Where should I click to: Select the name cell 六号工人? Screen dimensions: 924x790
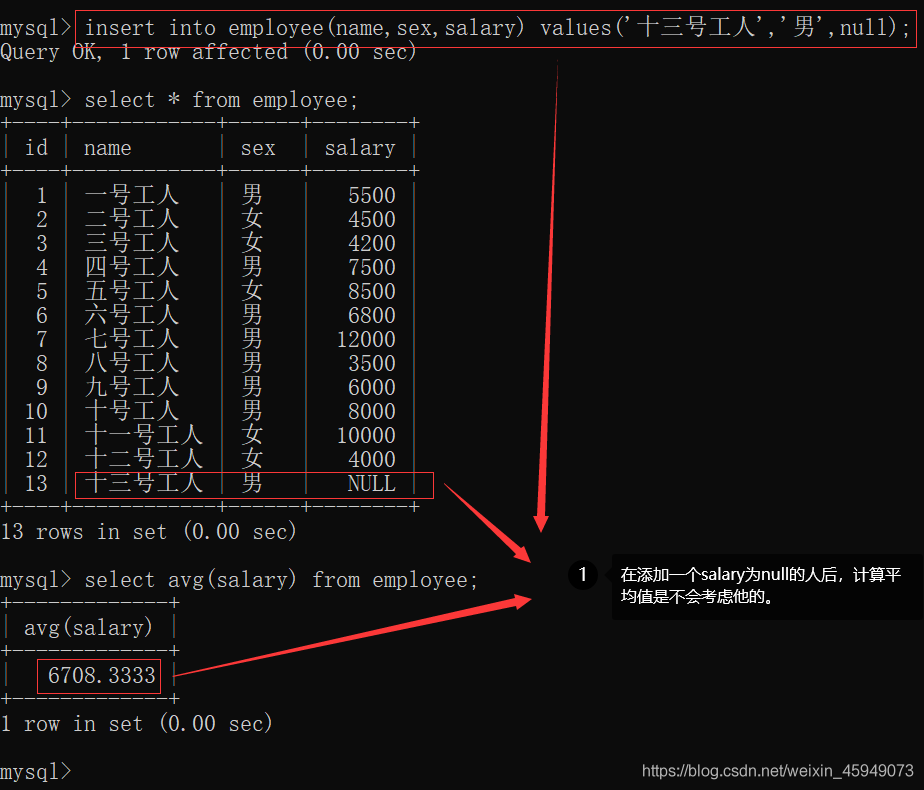click(x=131, y=315)
